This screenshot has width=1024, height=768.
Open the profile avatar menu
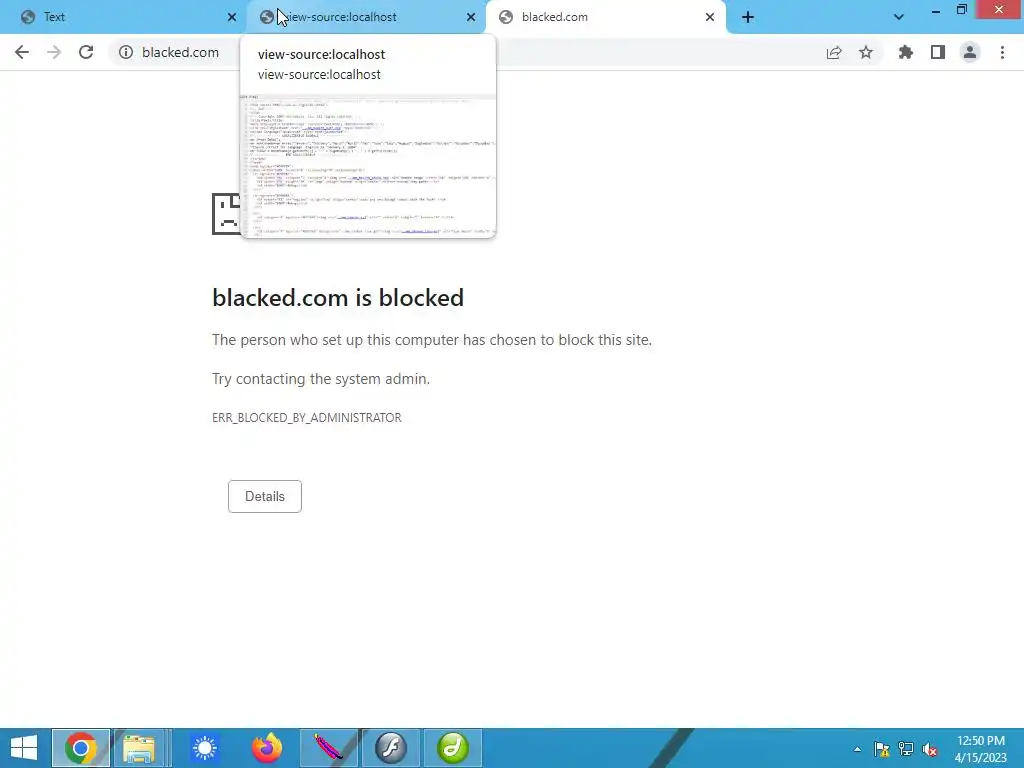[970, 52]
